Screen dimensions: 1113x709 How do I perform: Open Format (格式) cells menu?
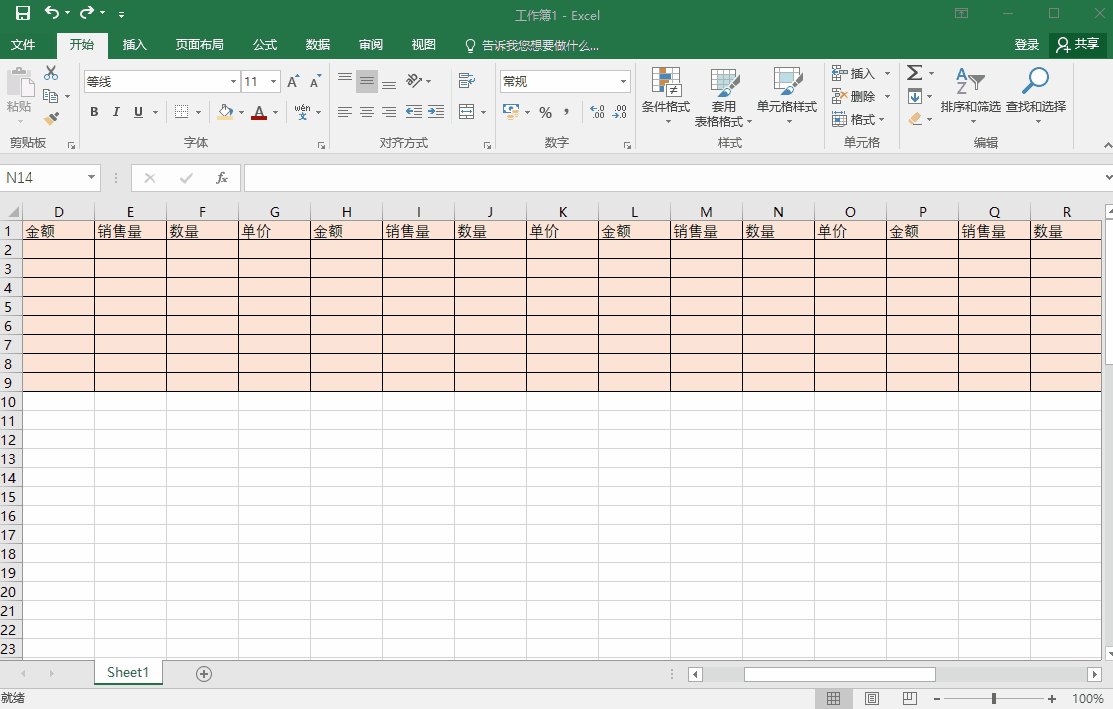coord(858,119)
